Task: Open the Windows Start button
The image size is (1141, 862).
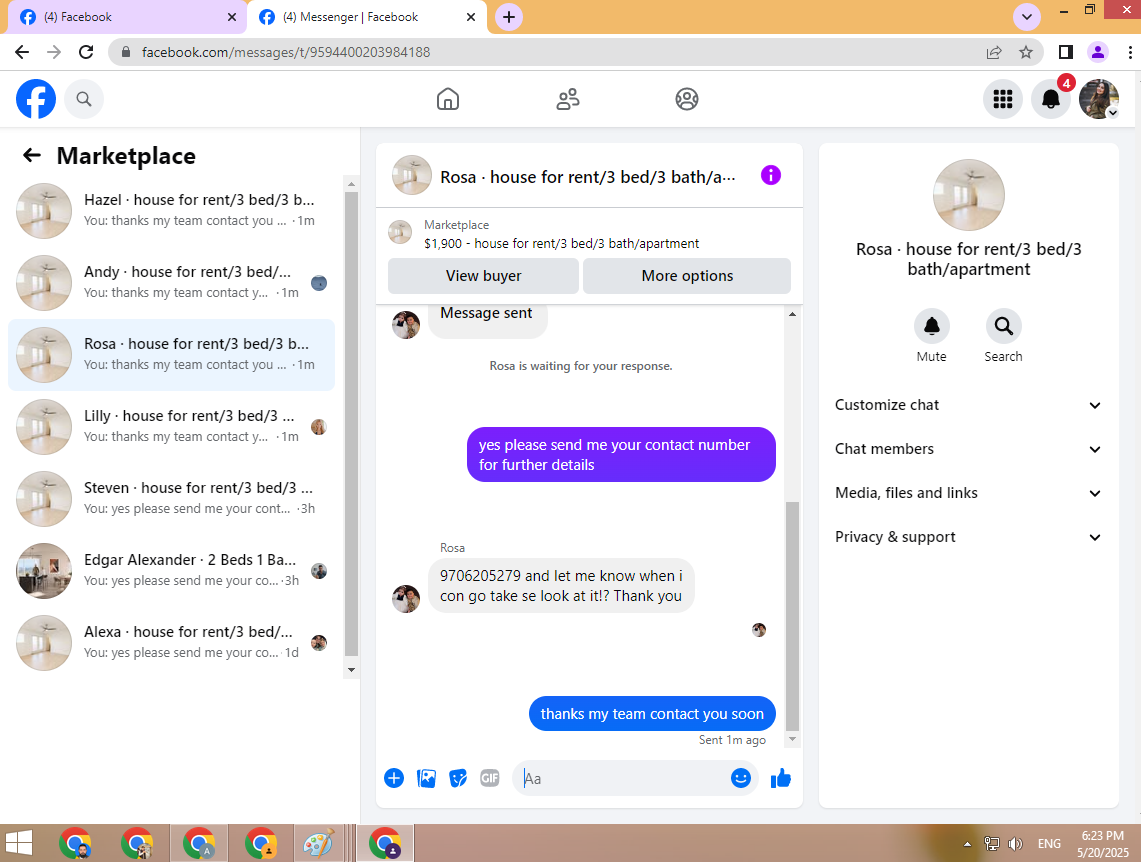Action: [x=19, y=844]
